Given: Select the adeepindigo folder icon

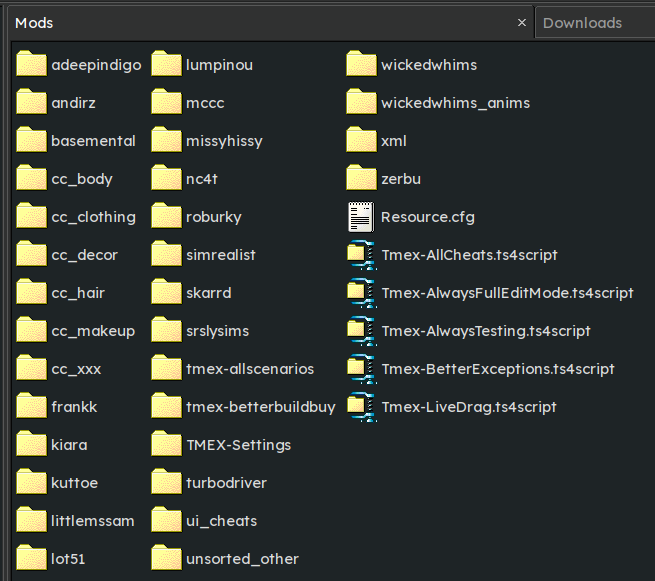Looking at the screenshot, I should pyautogui.click(x=31, y=64).
